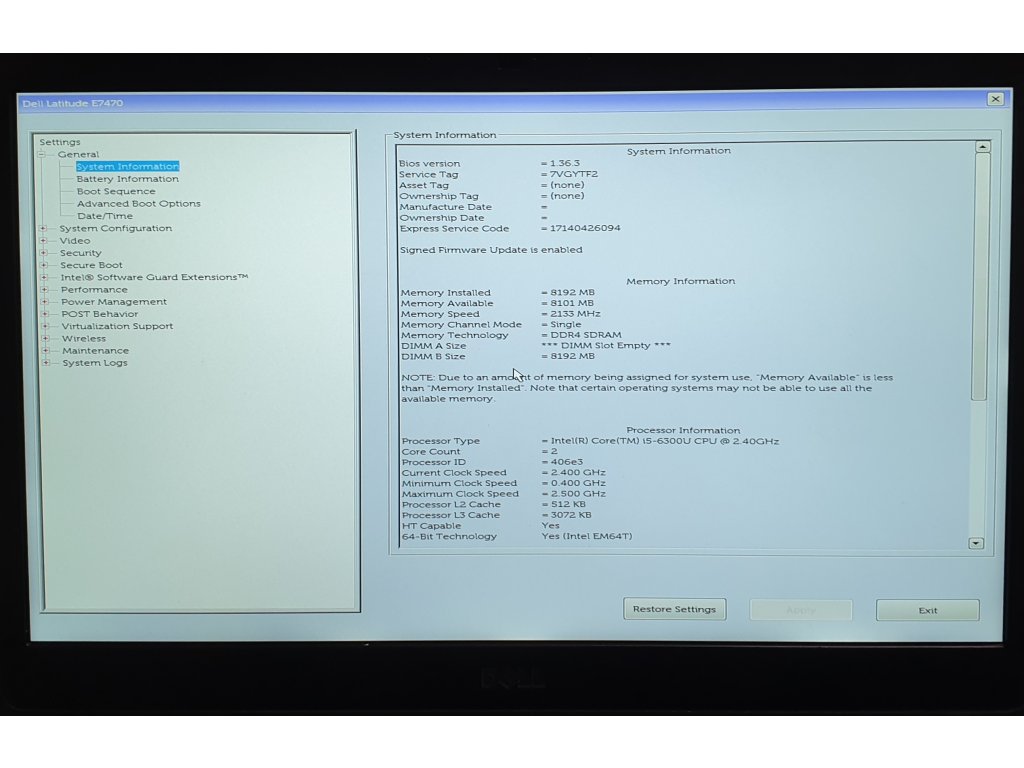Open Boot Sequence settings
Screen dimensions: 1024x768
116,191
